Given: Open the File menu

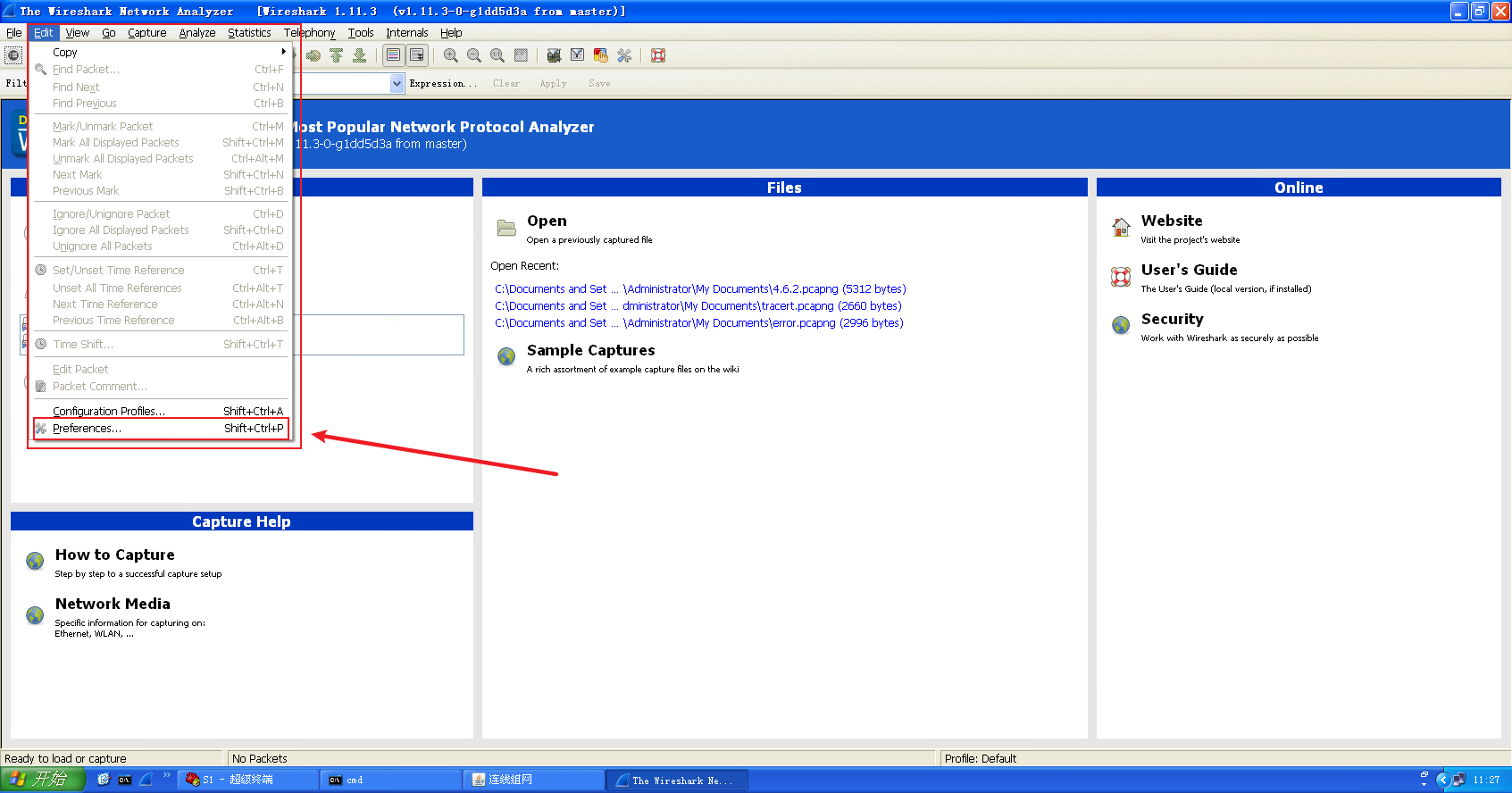Looking at the screenshot, I should click(14, 33).
